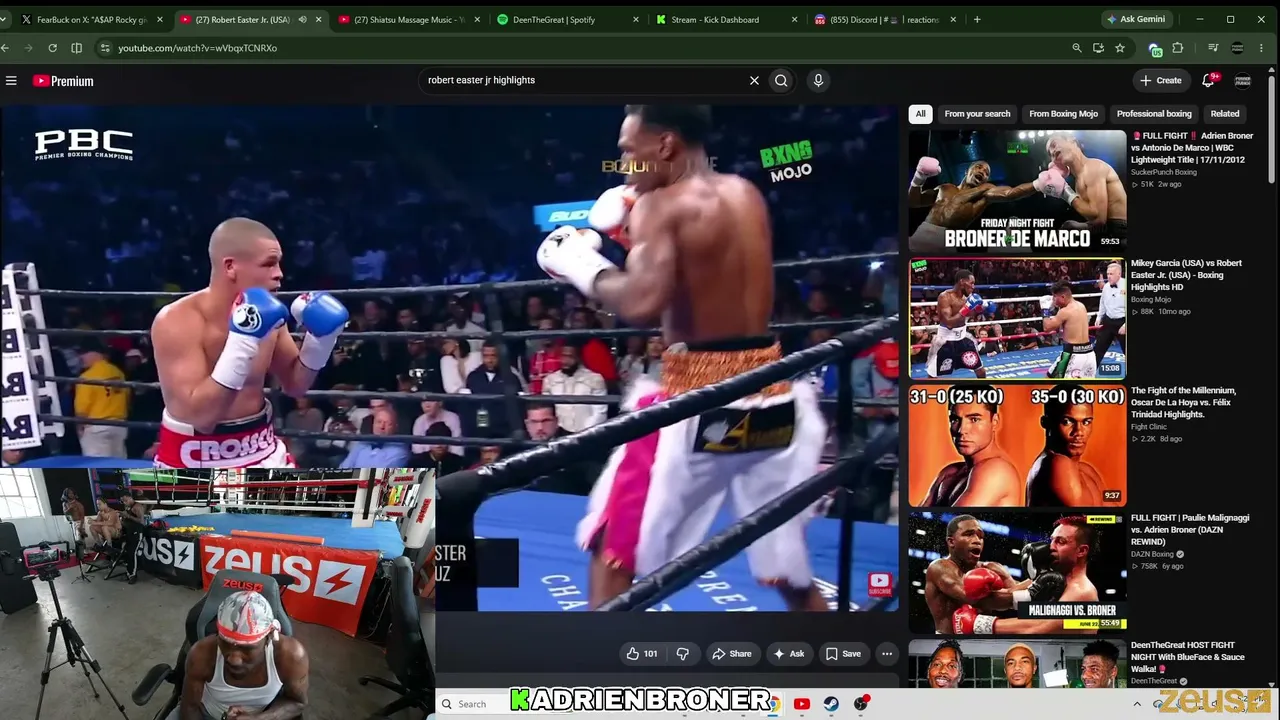This screenshot has height=720, width=1280.
Task: Share the video
Action: coord(731,654)
